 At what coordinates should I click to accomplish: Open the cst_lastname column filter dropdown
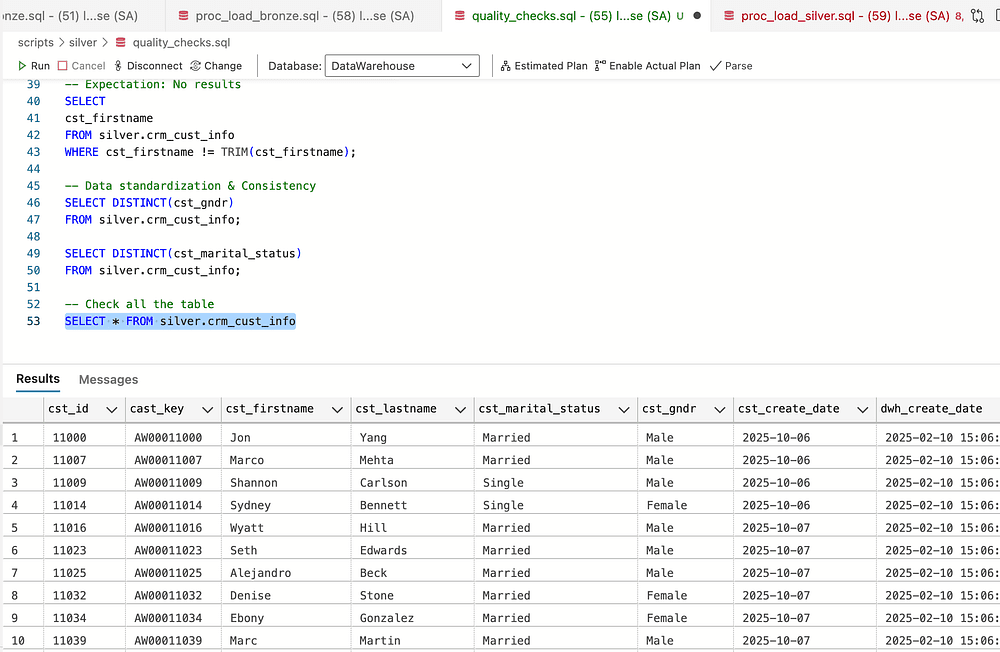click(x=460, y=410)
